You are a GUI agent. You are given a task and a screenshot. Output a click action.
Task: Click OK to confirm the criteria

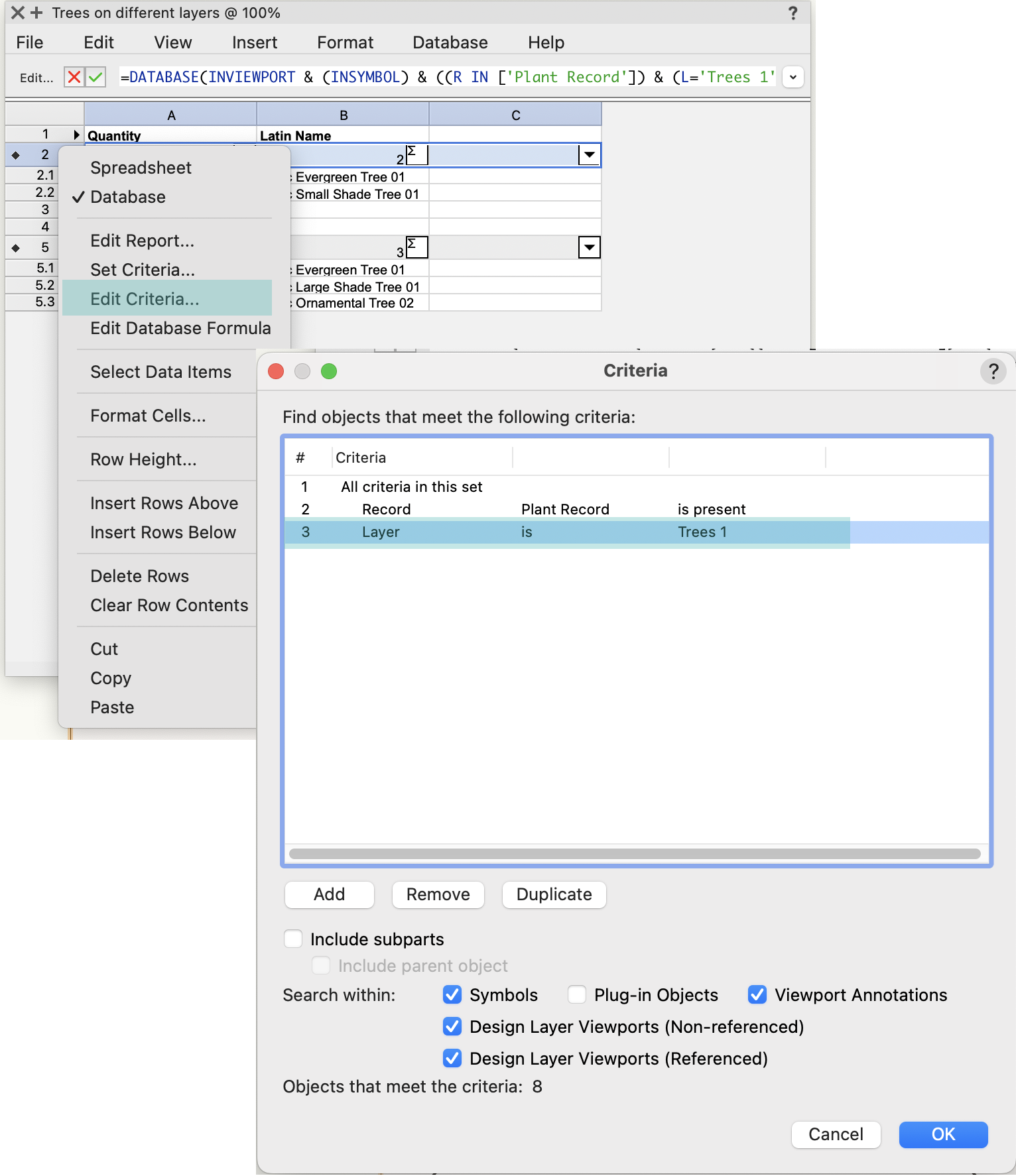pyautogui.click(x=942, y=1134)
